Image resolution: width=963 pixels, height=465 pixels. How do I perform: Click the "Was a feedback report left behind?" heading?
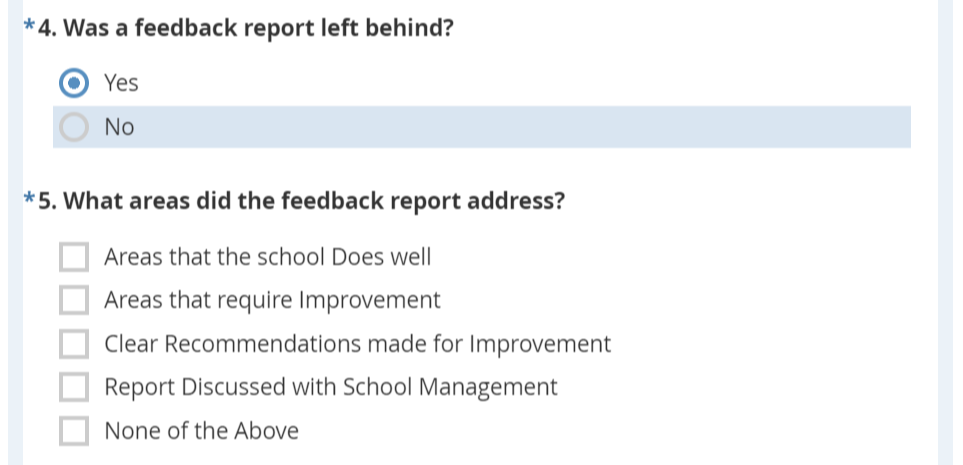(264, 27)
